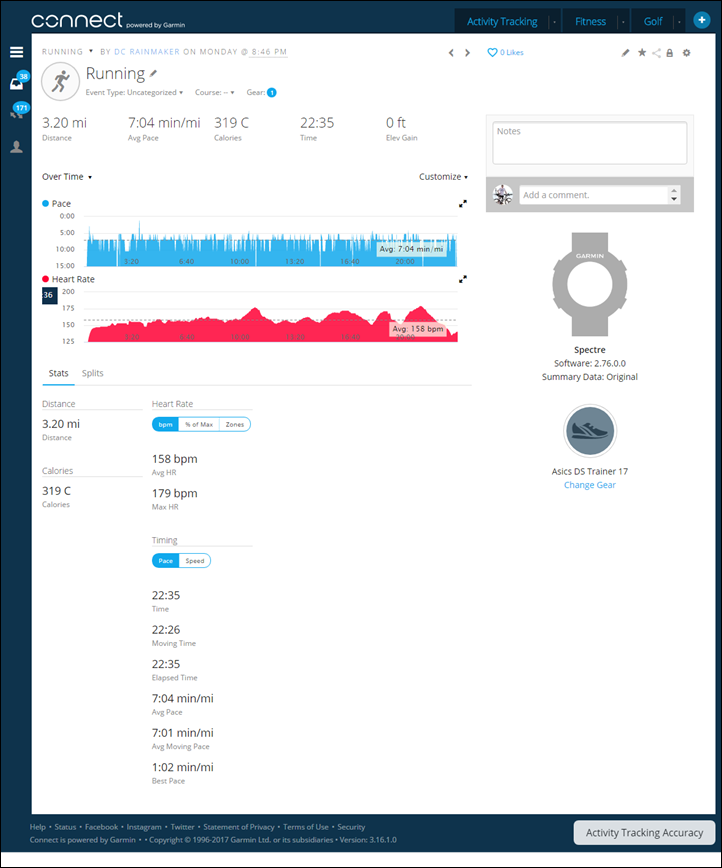Click the privacy lock icon

(669, 53)
